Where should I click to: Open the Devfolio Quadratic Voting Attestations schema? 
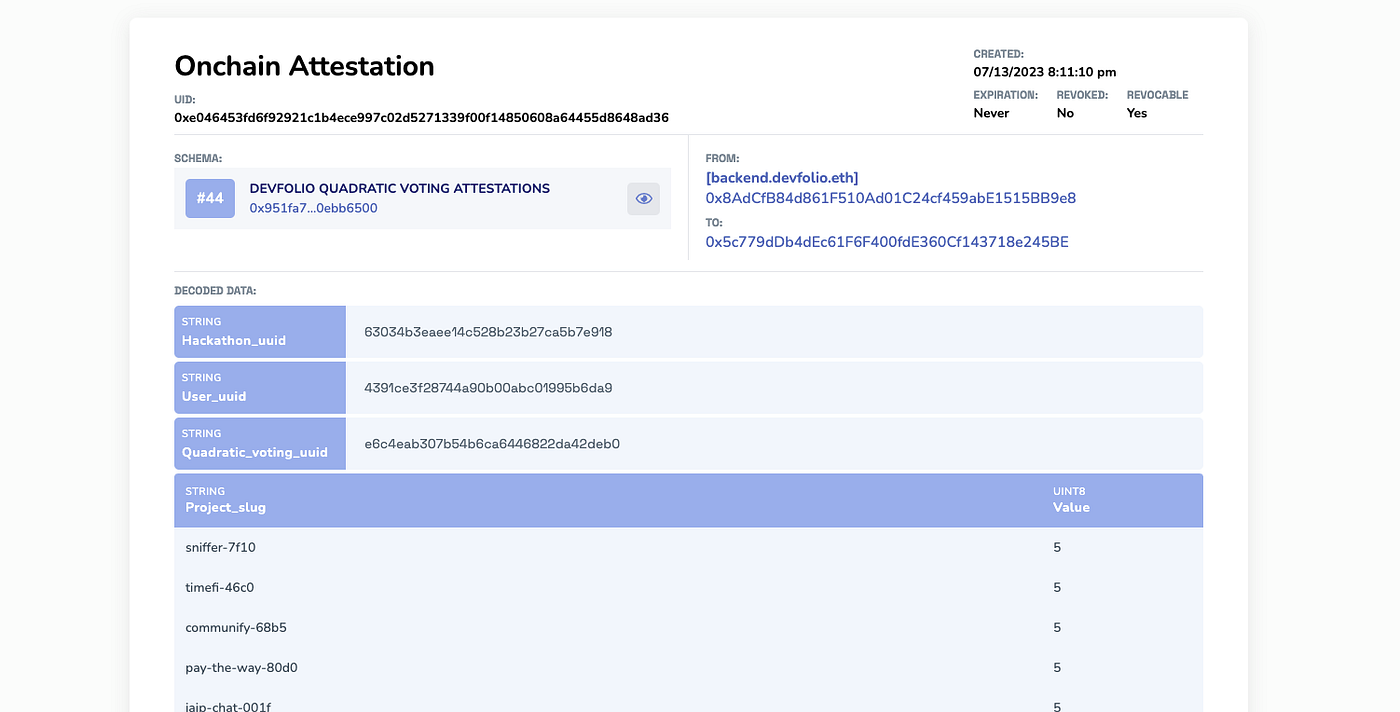399,188
